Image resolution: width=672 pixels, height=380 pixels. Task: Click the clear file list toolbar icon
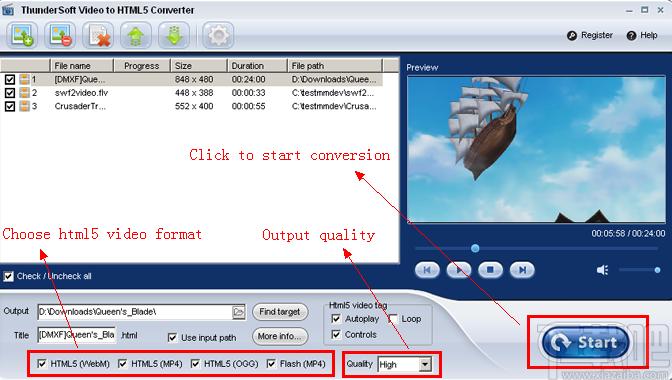tap(98, 35)
